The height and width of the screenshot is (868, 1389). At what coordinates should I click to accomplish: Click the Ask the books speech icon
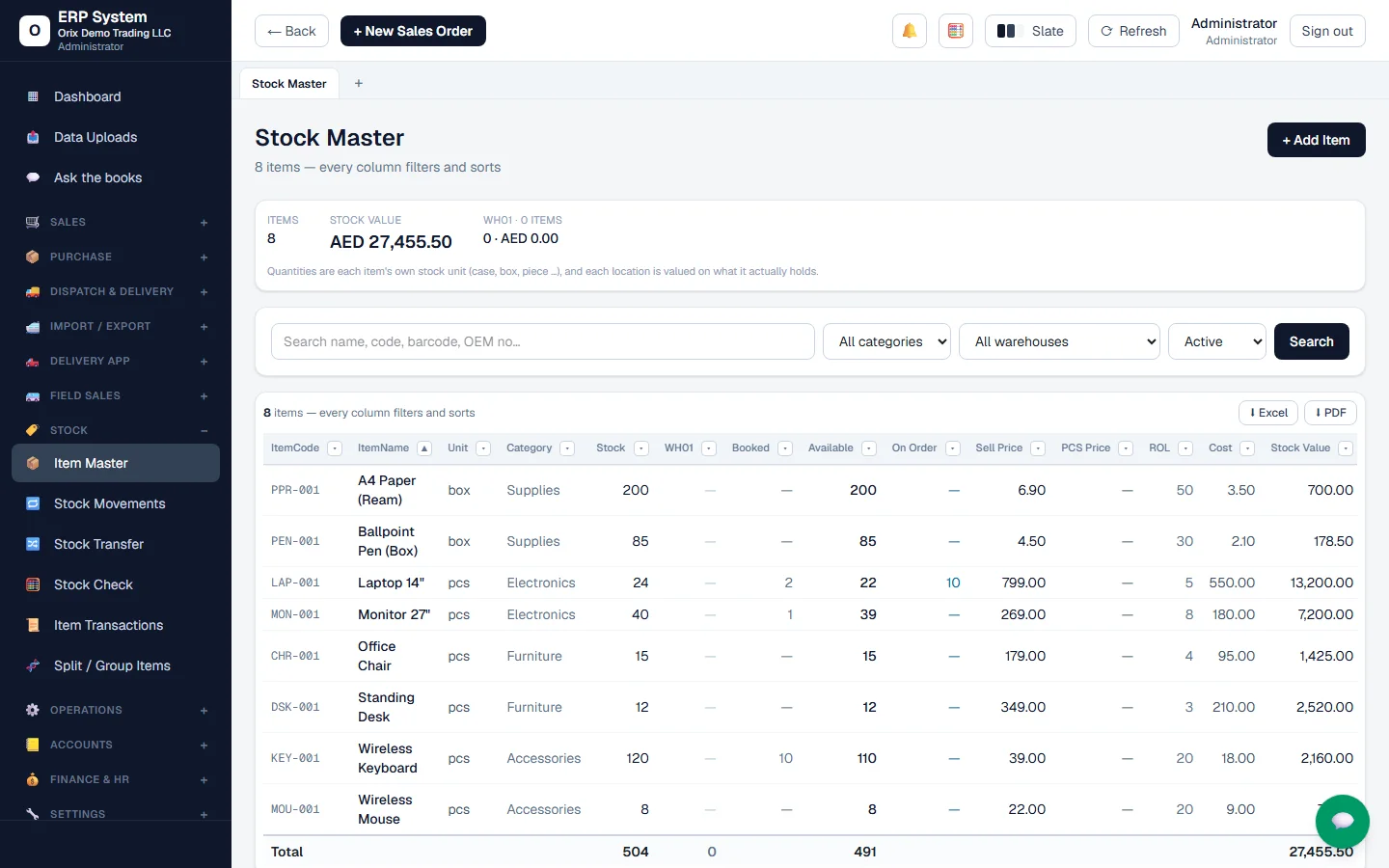point(33,177)
